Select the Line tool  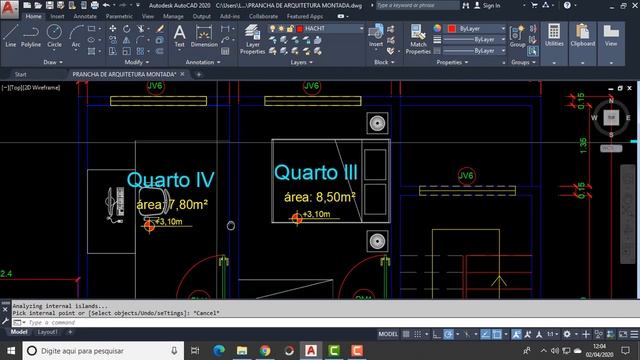coord(11,36)
